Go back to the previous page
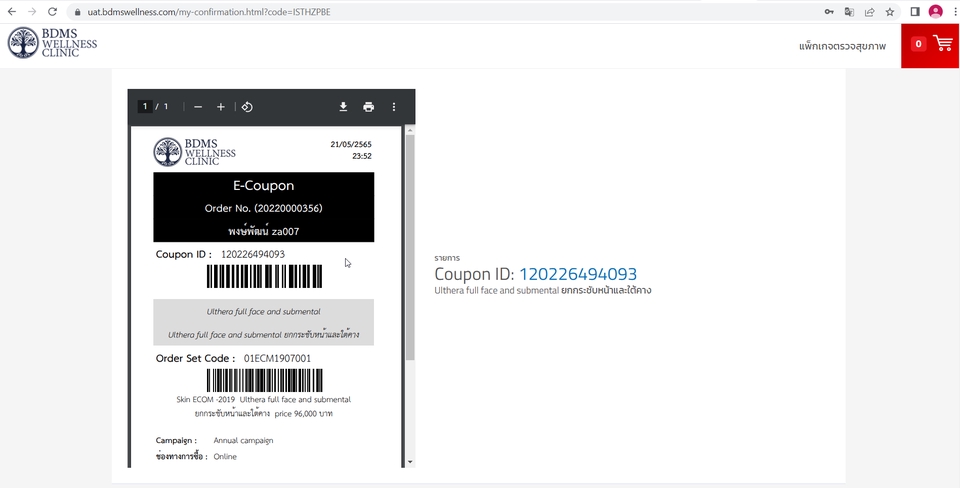 (12, 12)
